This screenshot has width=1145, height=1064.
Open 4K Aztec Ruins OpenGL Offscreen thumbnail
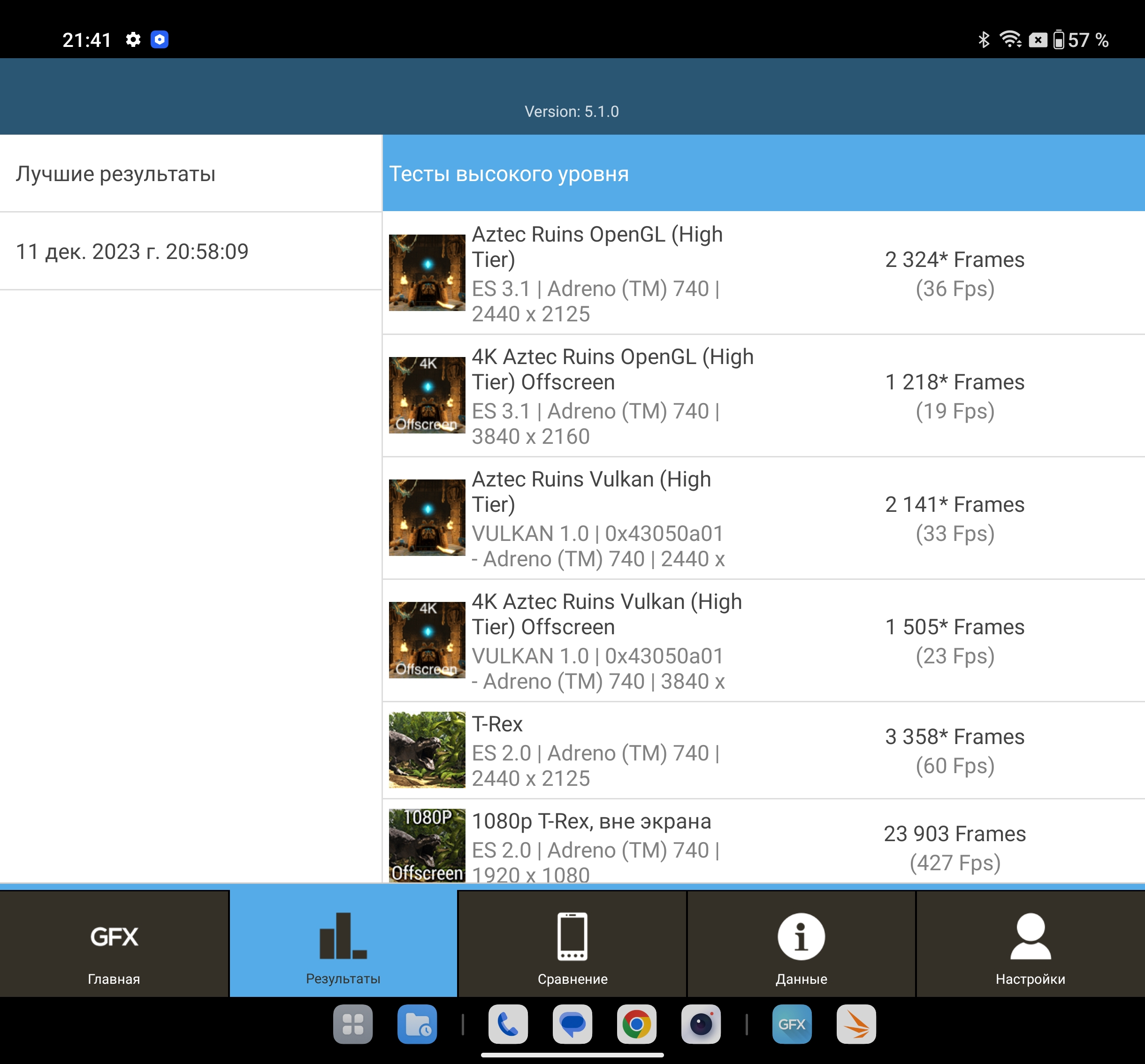pyautogui.click(x=427, y=395)
